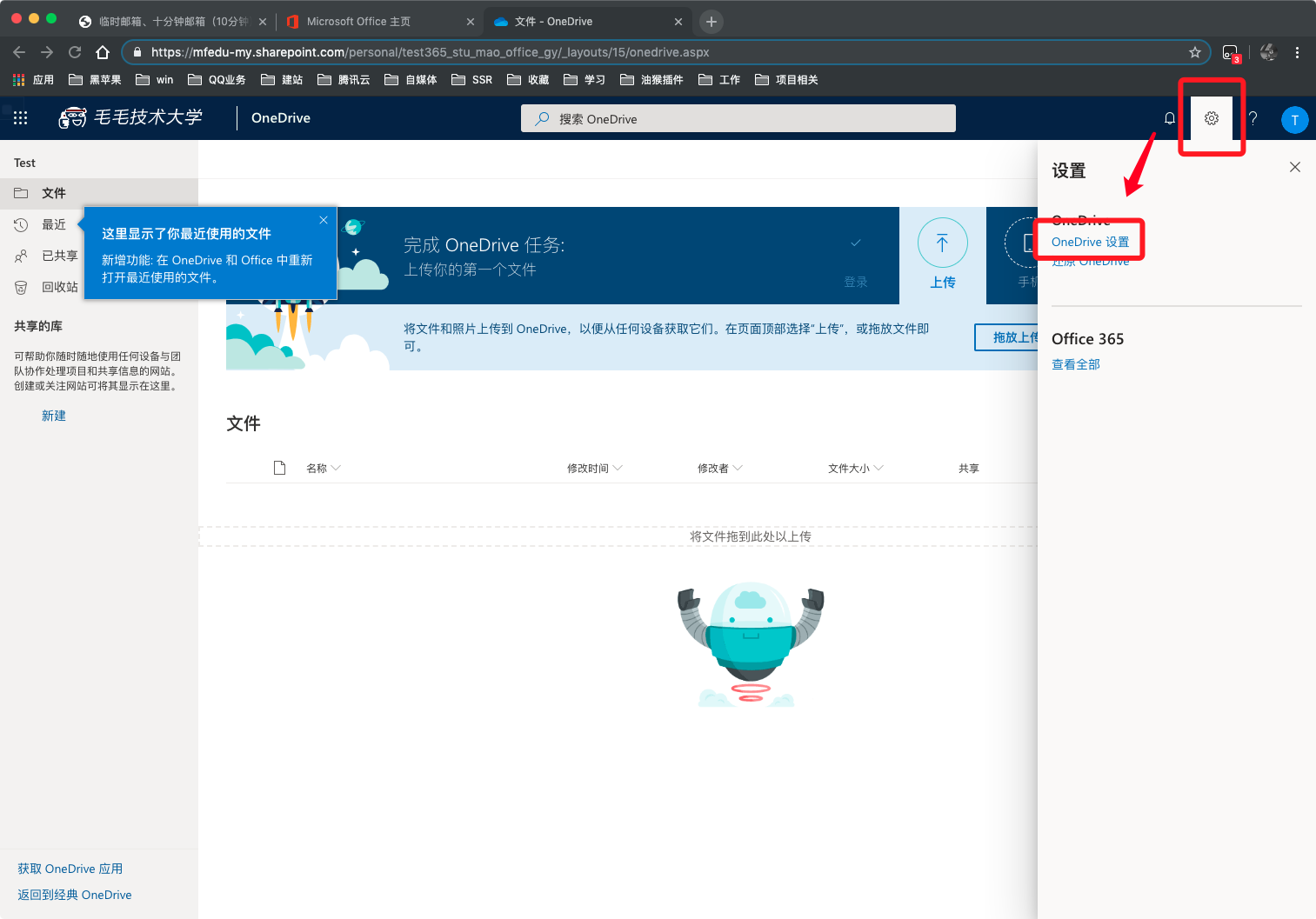Image resolution: width=1316 pixels, height=919 pixels.
Task: Click the 将文件拖到此处以上传 drop zone
Action: [x=618, y=536]
